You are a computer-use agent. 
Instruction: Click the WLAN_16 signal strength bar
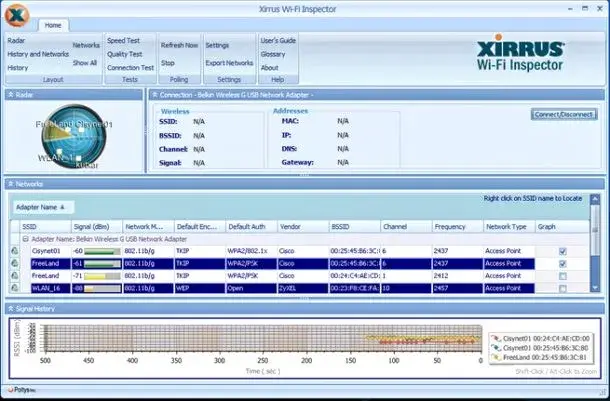(x=102, y=289)
